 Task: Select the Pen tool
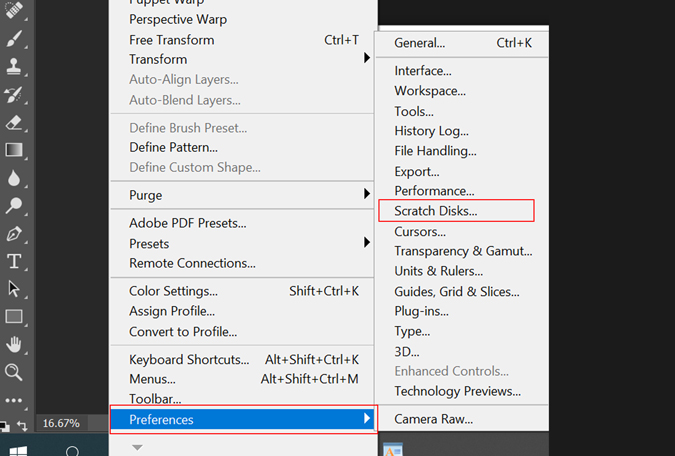14,234
